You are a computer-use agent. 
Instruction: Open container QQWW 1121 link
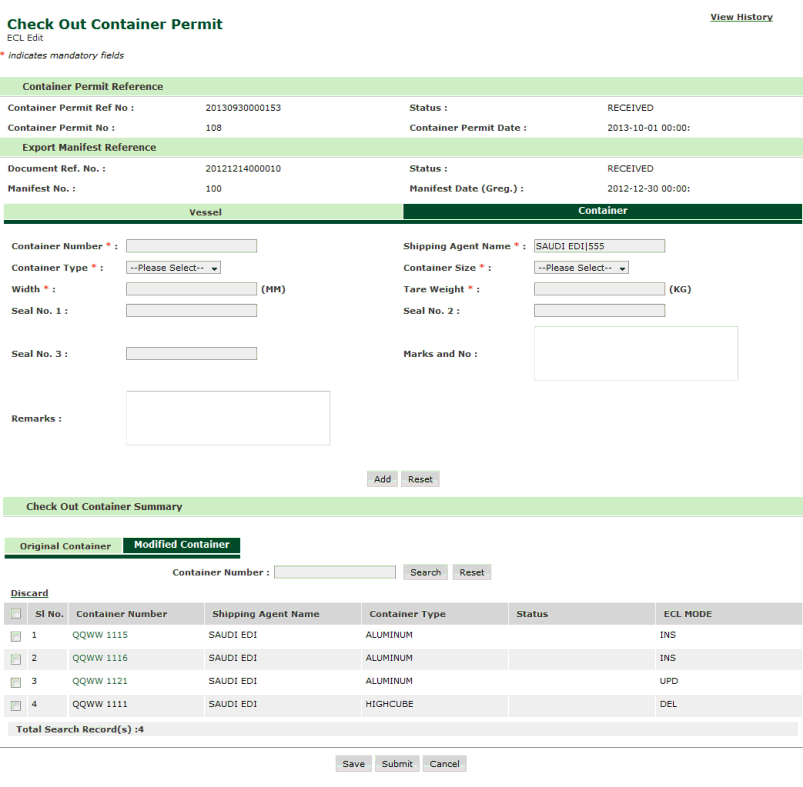(x=100, y=681)
